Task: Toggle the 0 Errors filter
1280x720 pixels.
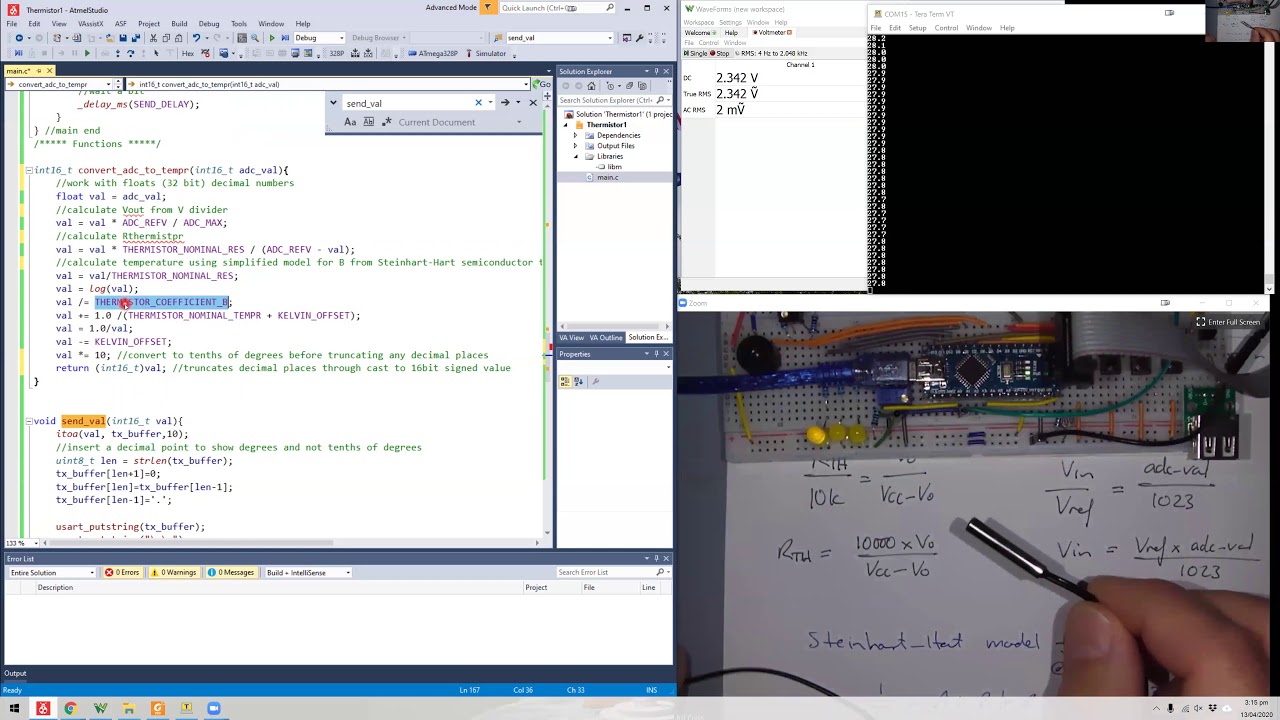Action: [123, 572]
